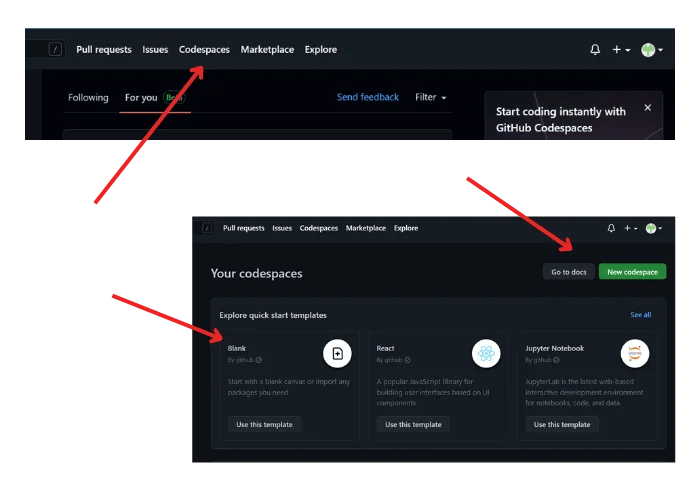Screen dimensions: 700x500
Task: Use this template for React
Action: tap(413, 425)
